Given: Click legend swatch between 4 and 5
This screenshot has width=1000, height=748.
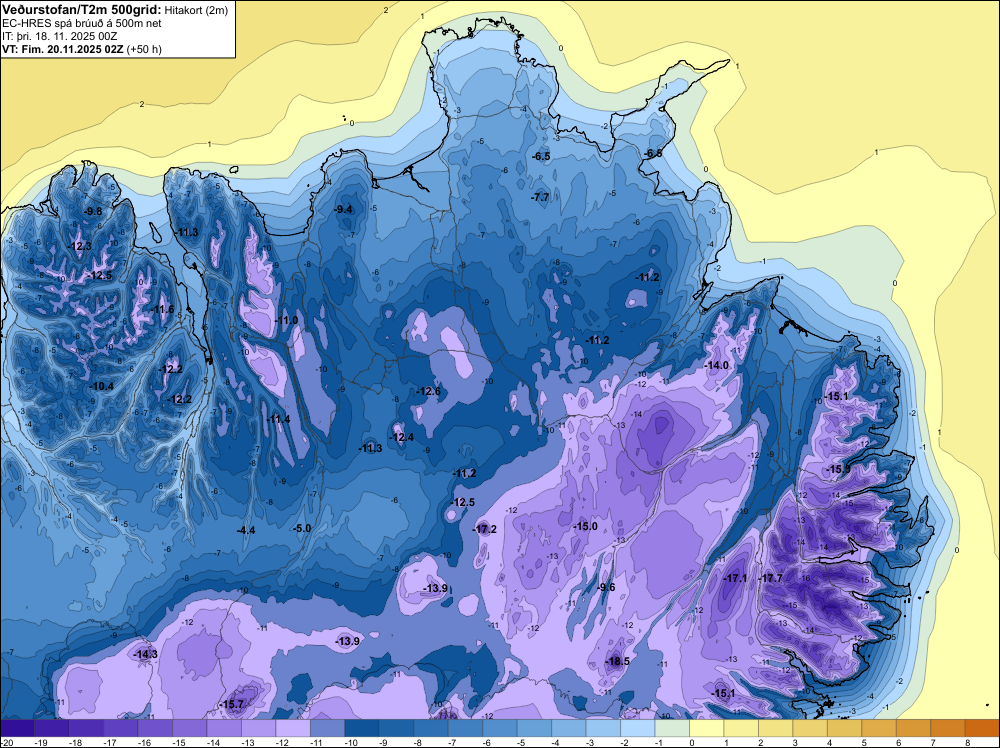Looking at the screenshot, I should pyautogui.click(x=844, y=728).
